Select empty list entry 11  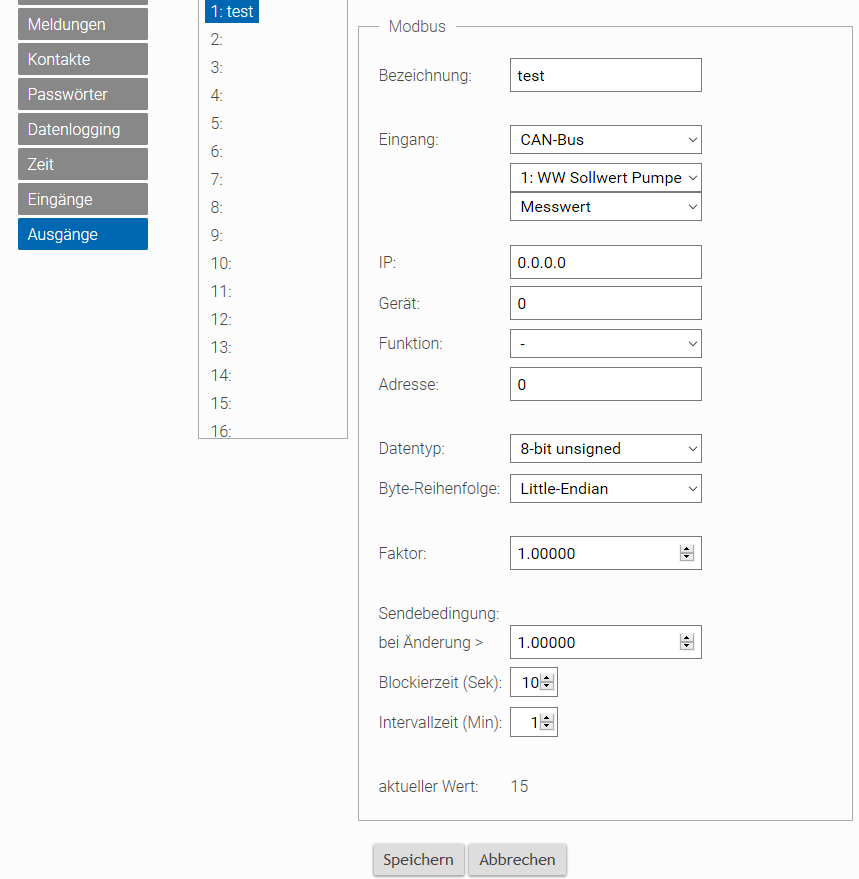221,292
